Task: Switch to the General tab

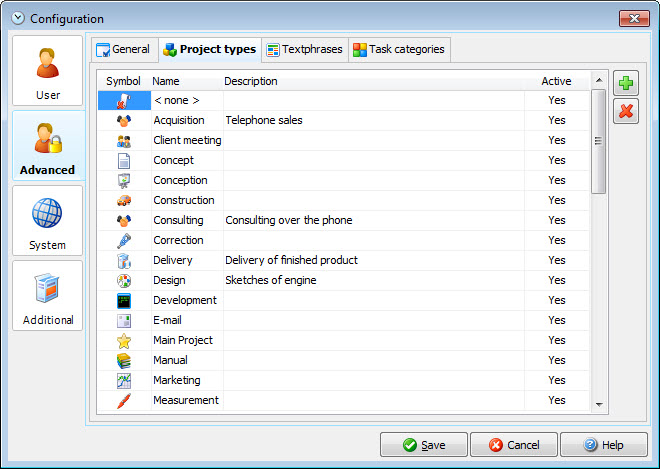Action: 125,50
